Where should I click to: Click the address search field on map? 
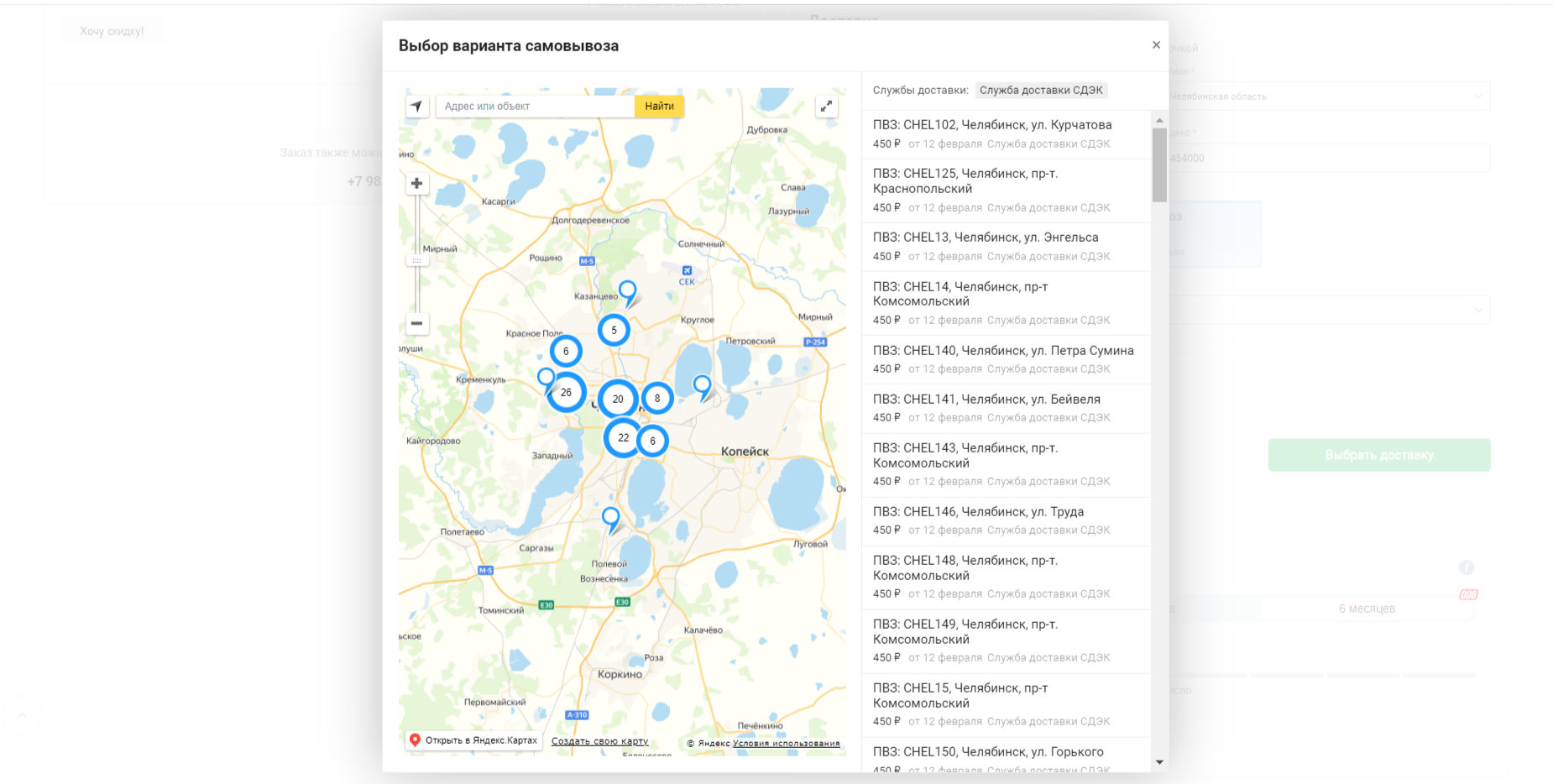(536, 107)
